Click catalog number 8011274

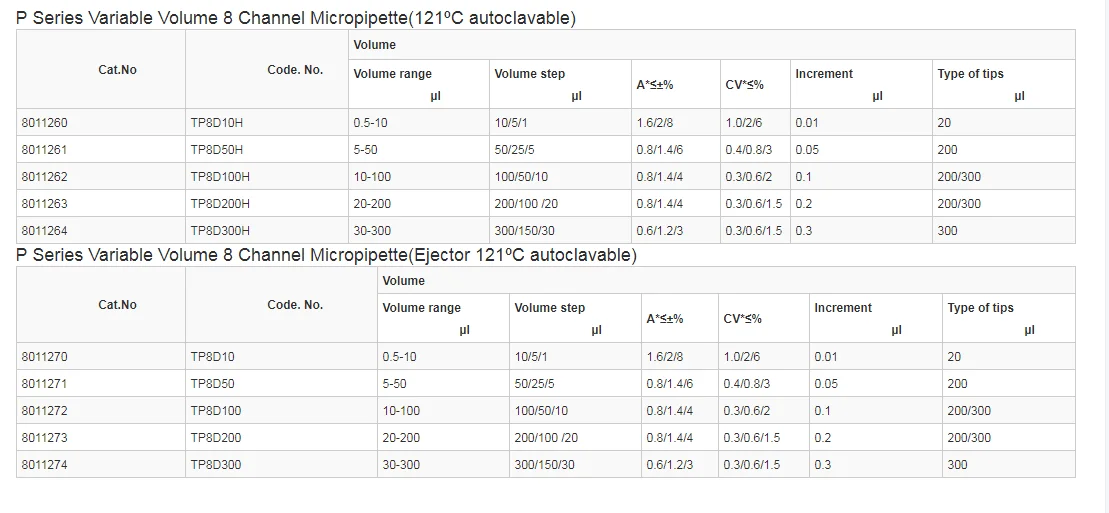(x=44, y=465)
